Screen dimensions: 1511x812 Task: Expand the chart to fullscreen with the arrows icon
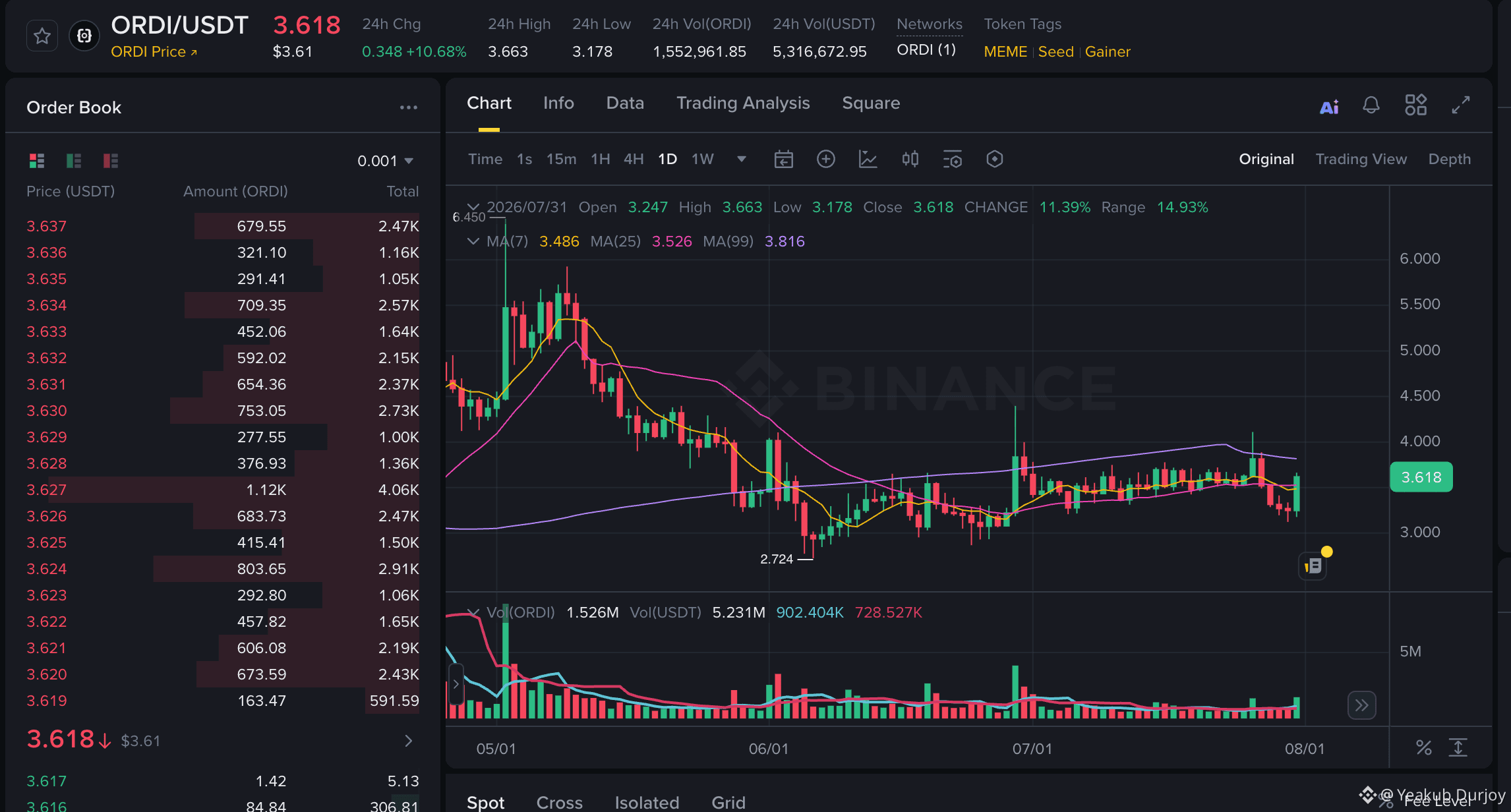point(1461,105)
